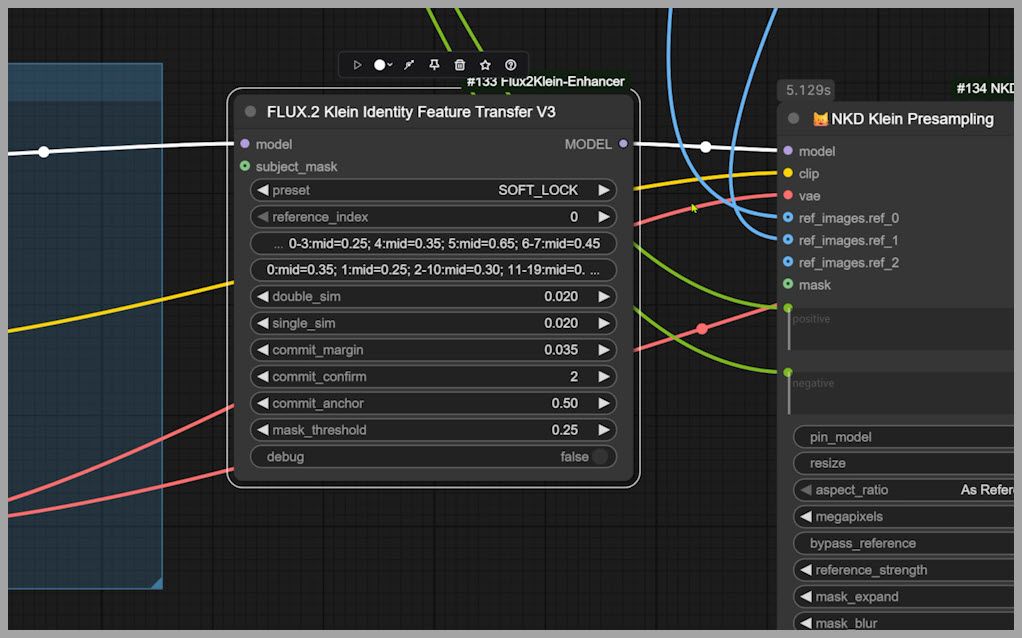Decrease mask_expand with the left arrow
Viewport: 1022px width, 638px height.
pyautogui.click(x=806, y=597)
